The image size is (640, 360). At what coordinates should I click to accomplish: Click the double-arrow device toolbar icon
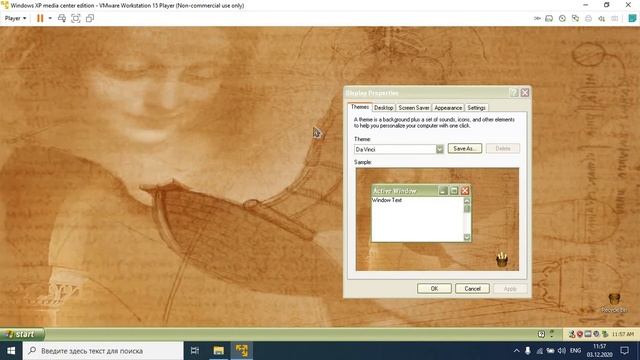tap(537, 18)
